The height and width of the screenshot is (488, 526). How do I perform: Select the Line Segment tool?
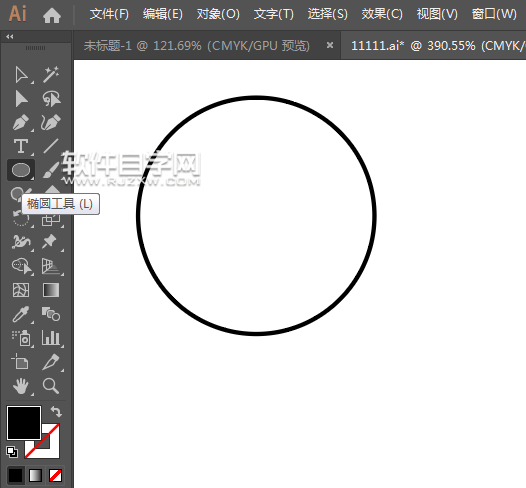click(51, 146)
